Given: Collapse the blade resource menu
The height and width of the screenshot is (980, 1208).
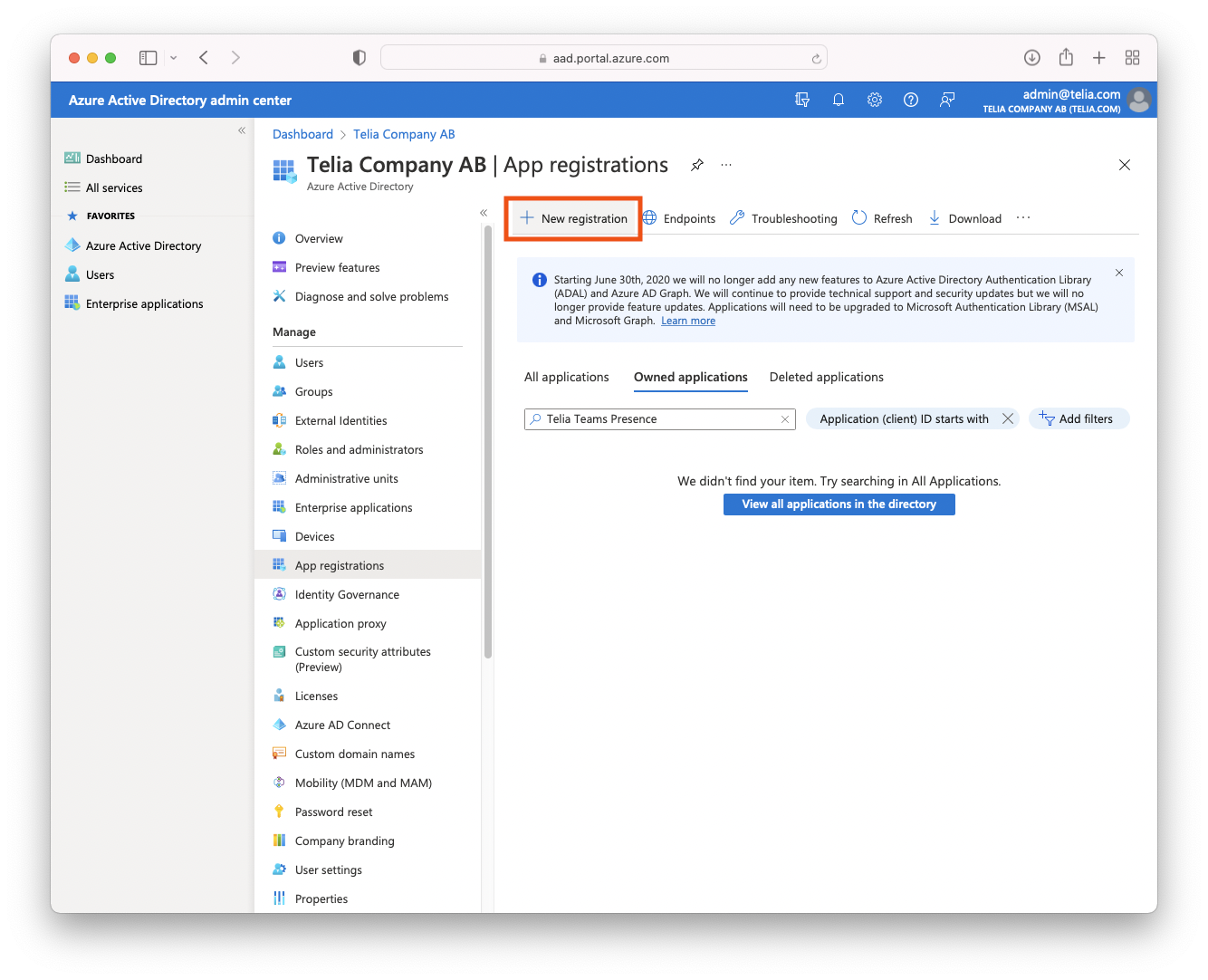Looking at the screenshot, I should click(x=484, y=213).
